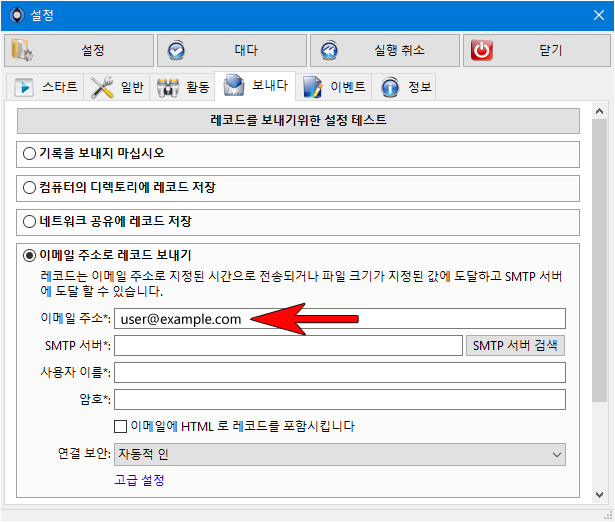Click the SMTP 서버 검색 button
The image size is (615, 522).
coord(515,346)
